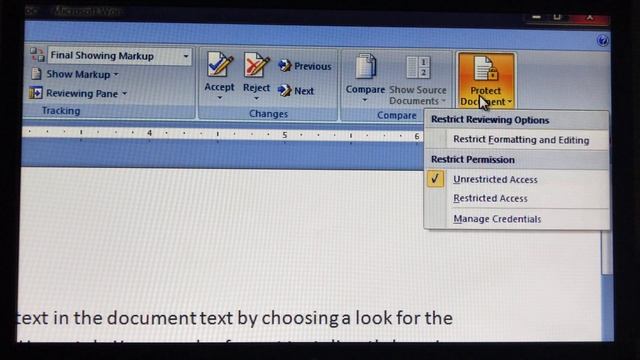Collapse the Protect Document dropdown arrow
This screenshot has height=360, width=640.
(x=510, y=101)
